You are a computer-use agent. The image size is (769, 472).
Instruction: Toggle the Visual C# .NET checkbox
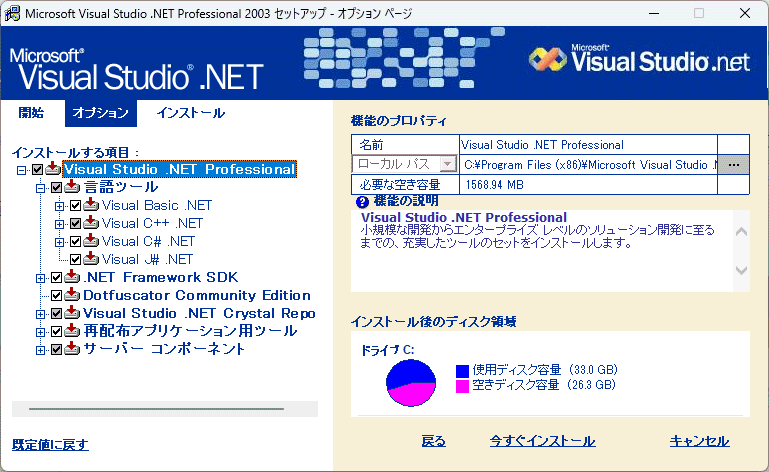click(x=76, y=242)
